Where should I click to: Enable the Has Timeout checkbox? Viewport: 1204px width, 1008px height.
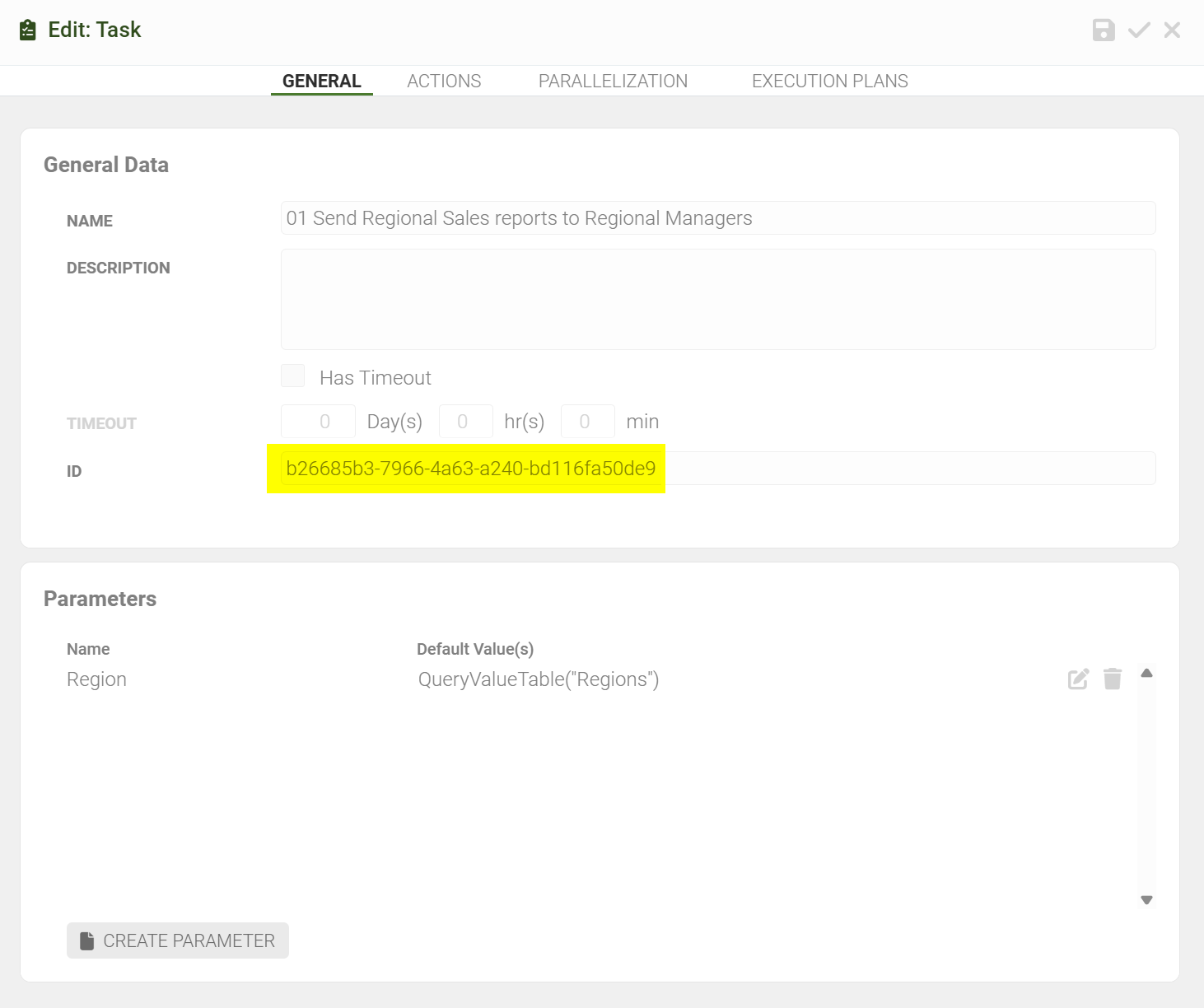[x=293, y=376]
